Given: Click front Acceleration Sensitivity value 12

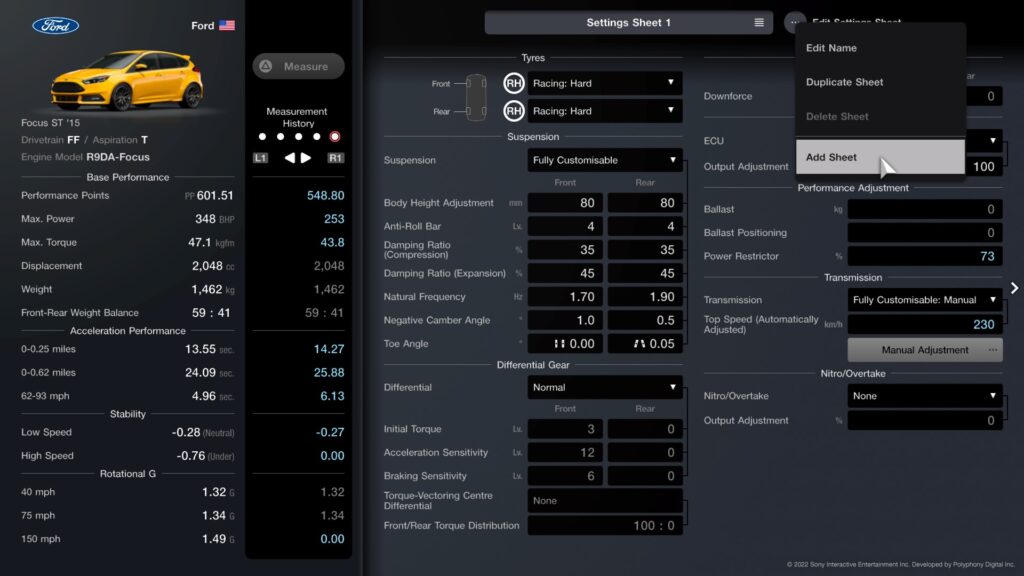Looking at the screenshot, I should coord(566,453).
